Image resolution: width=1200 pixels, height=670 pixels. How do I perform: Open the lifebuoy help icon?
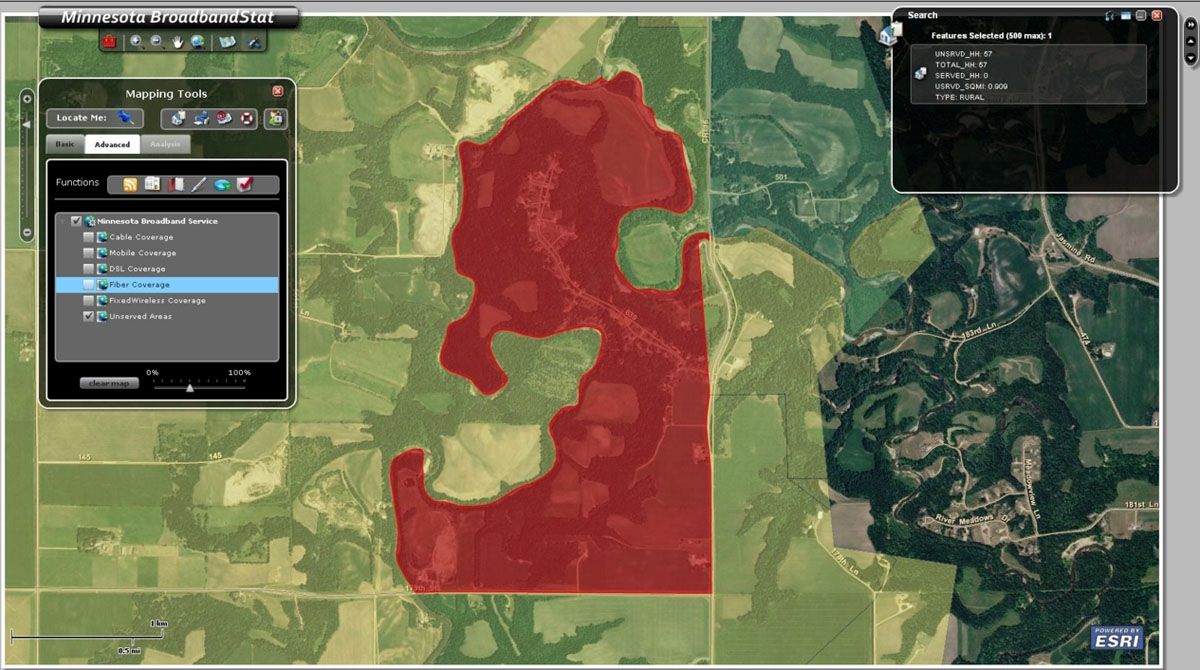pyautogui.click(x=246, y=118)
